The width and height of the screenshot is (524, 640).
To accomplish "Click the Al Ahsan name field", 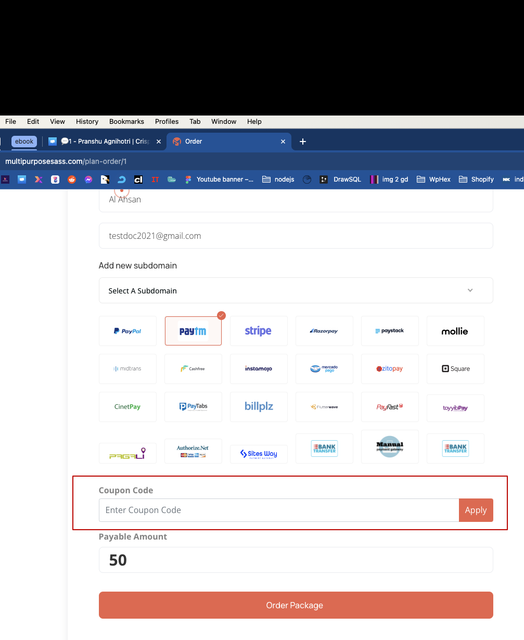I will [296, 200].
